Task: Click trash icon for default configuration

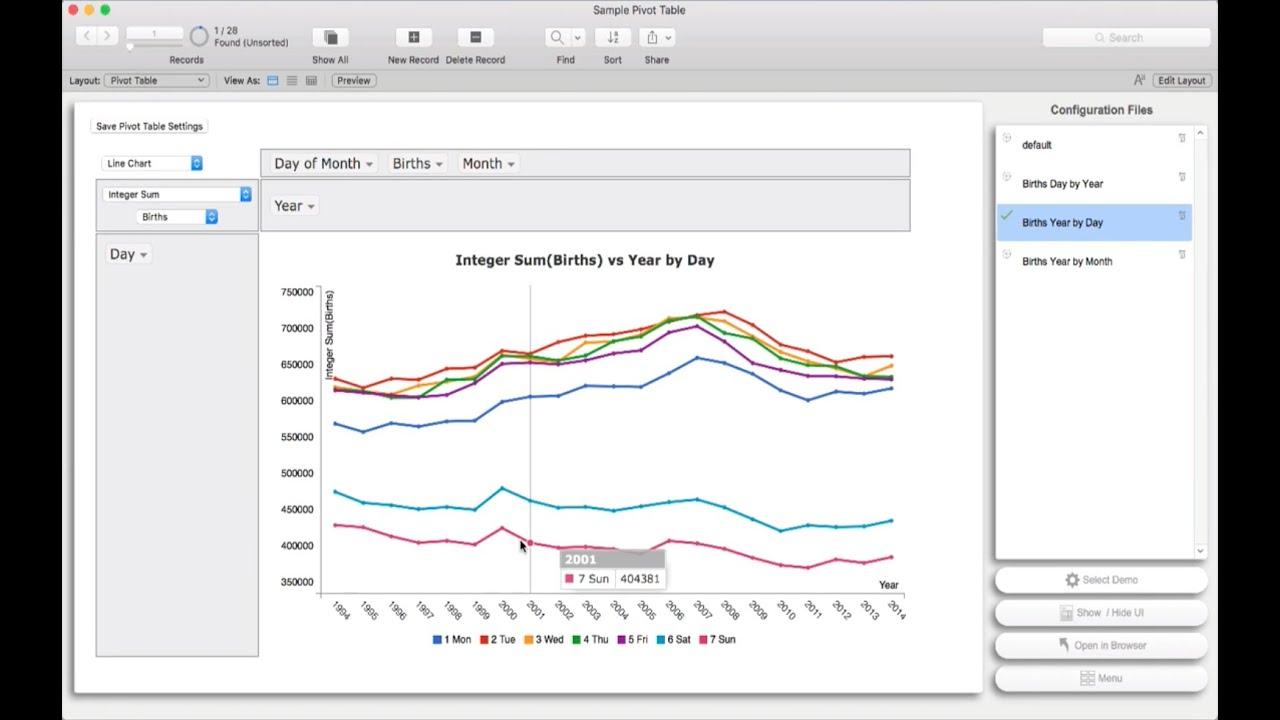Action: 1182,138
